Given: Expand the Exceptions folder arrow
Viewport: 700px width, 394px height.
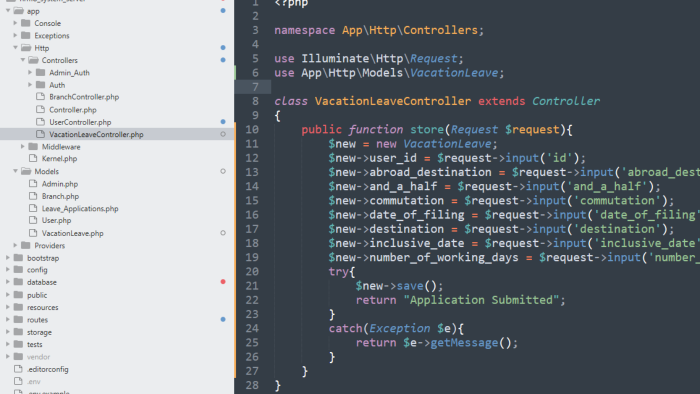Looking at the screenshot, I should pos(15,35).
